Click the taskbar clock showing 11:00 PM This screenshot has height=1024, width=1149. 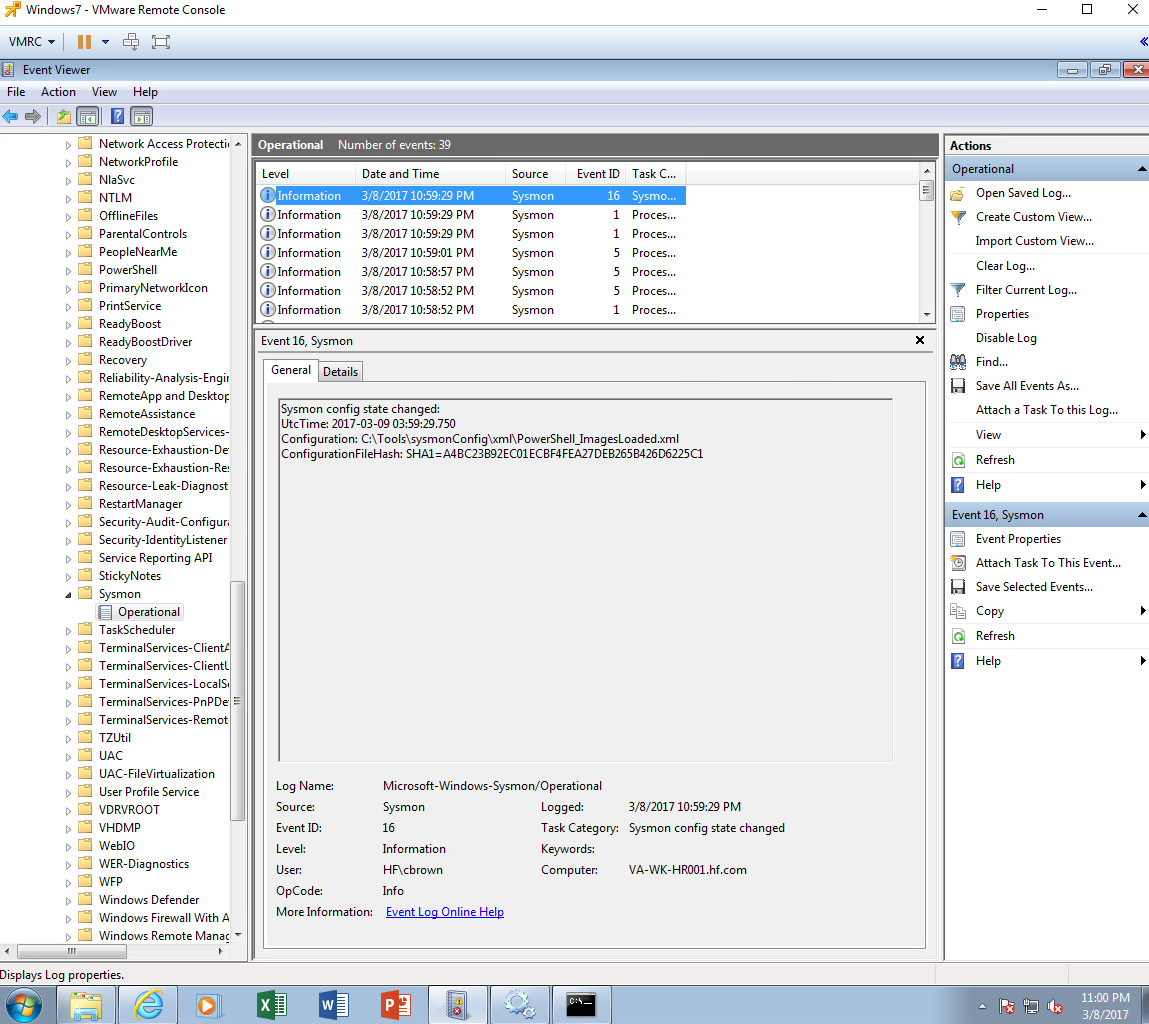click(x=1105, y=1006)
